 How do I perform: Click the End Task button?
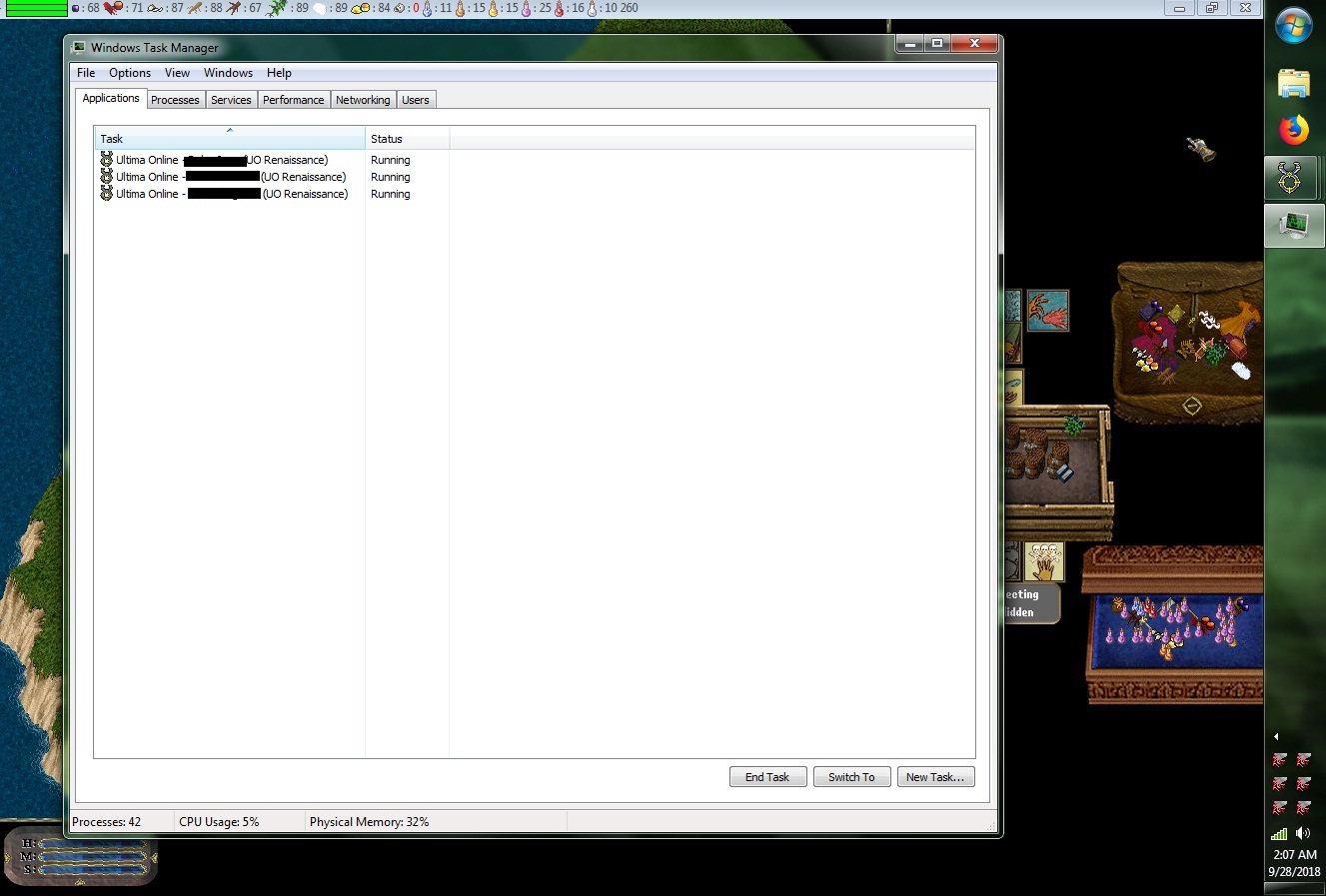tap(767, 777)
